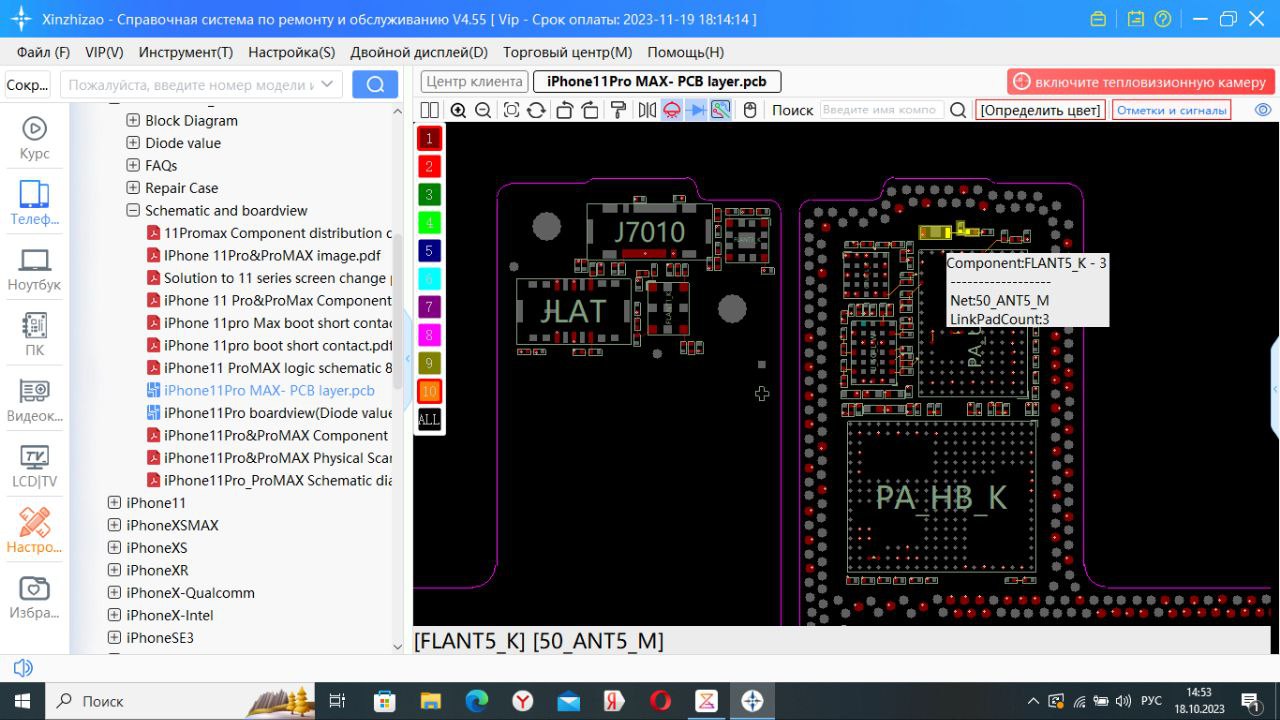Screen dimensions: 1280x720
Task: Click the mouse mode icon
Action: 750,110
